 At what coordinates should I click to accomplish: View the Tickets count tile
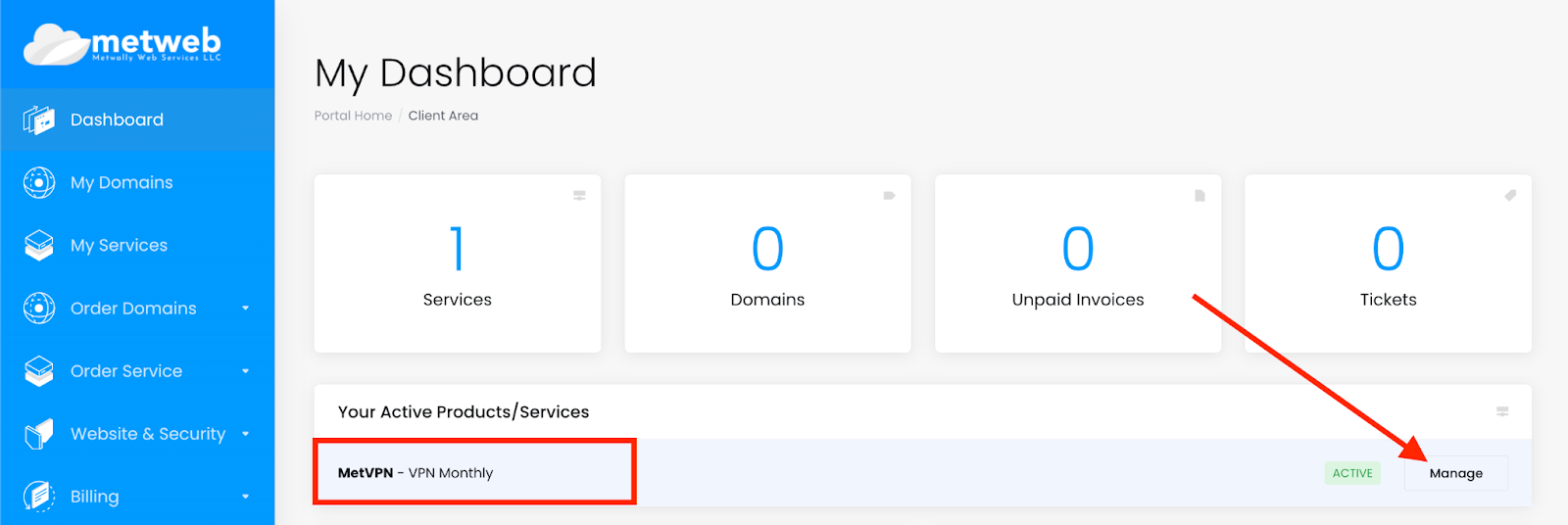1388,263
